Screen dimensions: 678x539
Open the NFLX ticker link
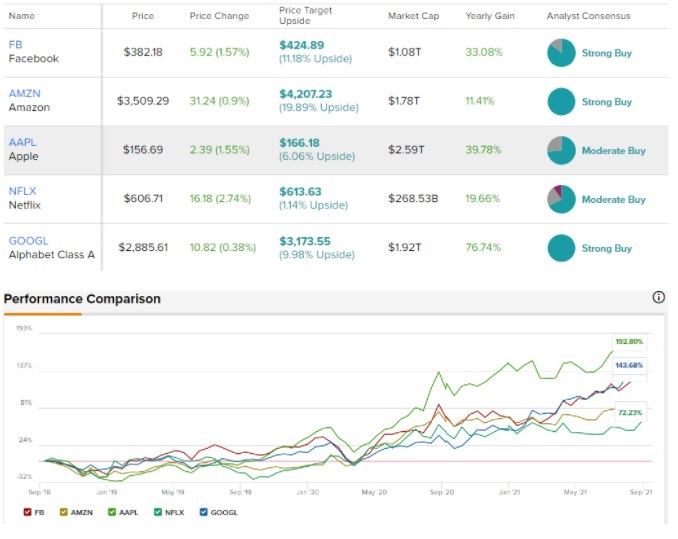coord(22,191)
